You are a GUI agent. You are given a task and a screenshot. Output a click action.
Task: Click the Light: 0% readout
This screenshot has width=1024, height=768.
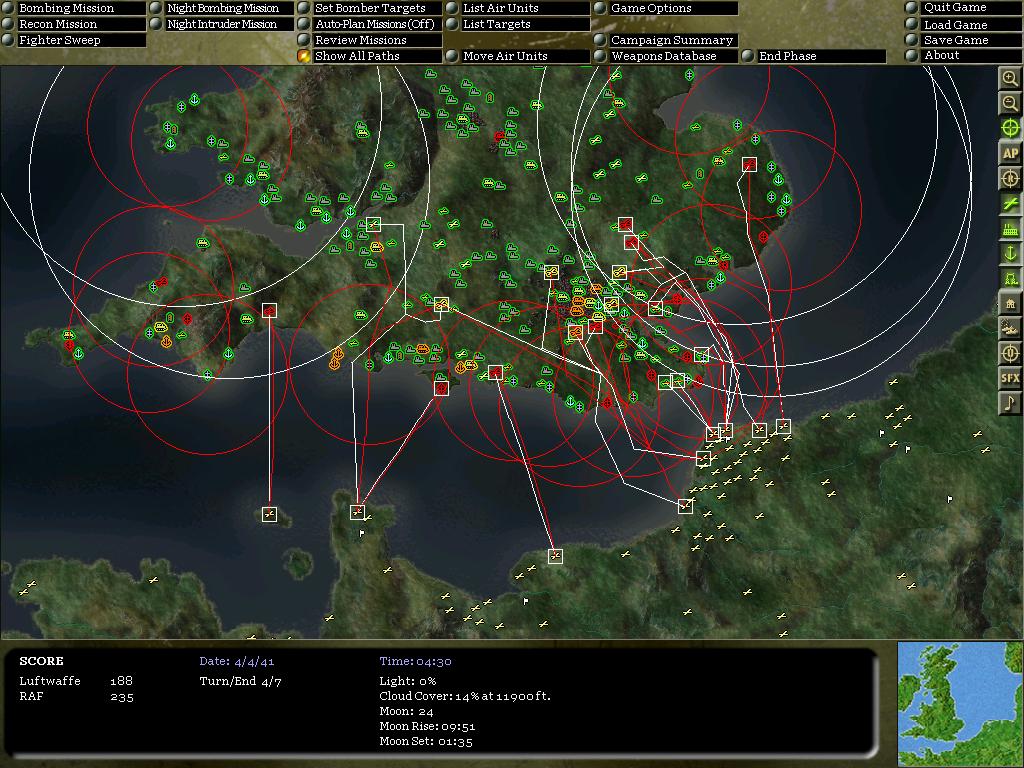click(x=408, y=680)
